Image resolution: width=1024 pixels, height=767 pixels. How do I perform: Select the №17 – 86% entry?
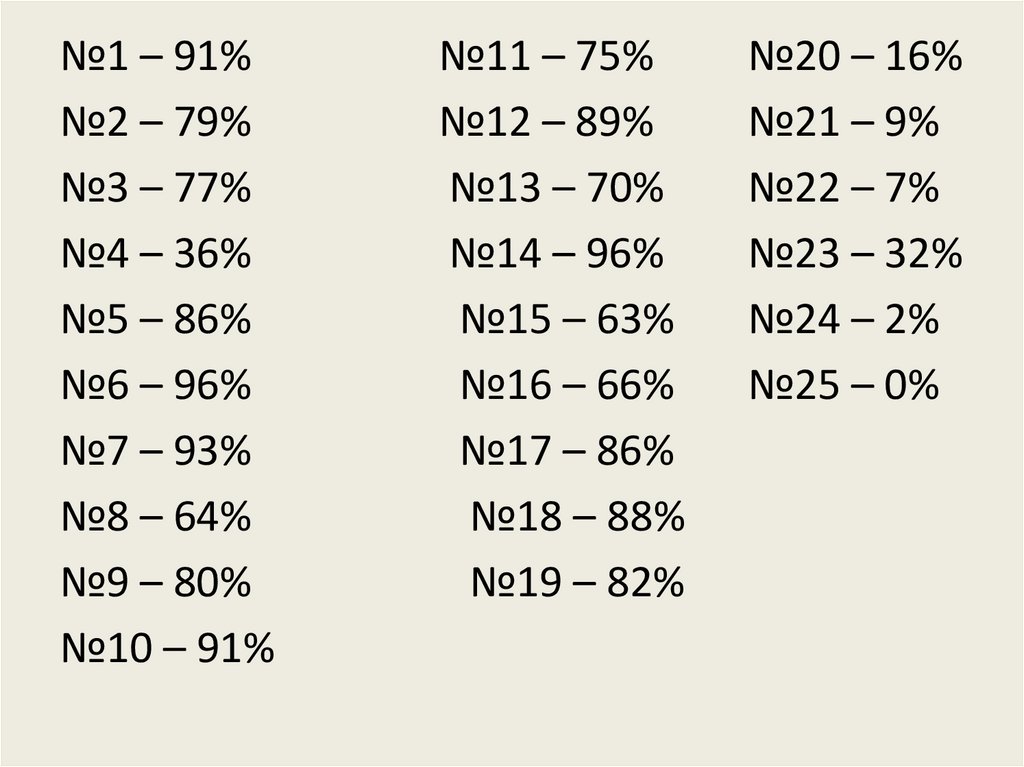[x=567, y=452]
